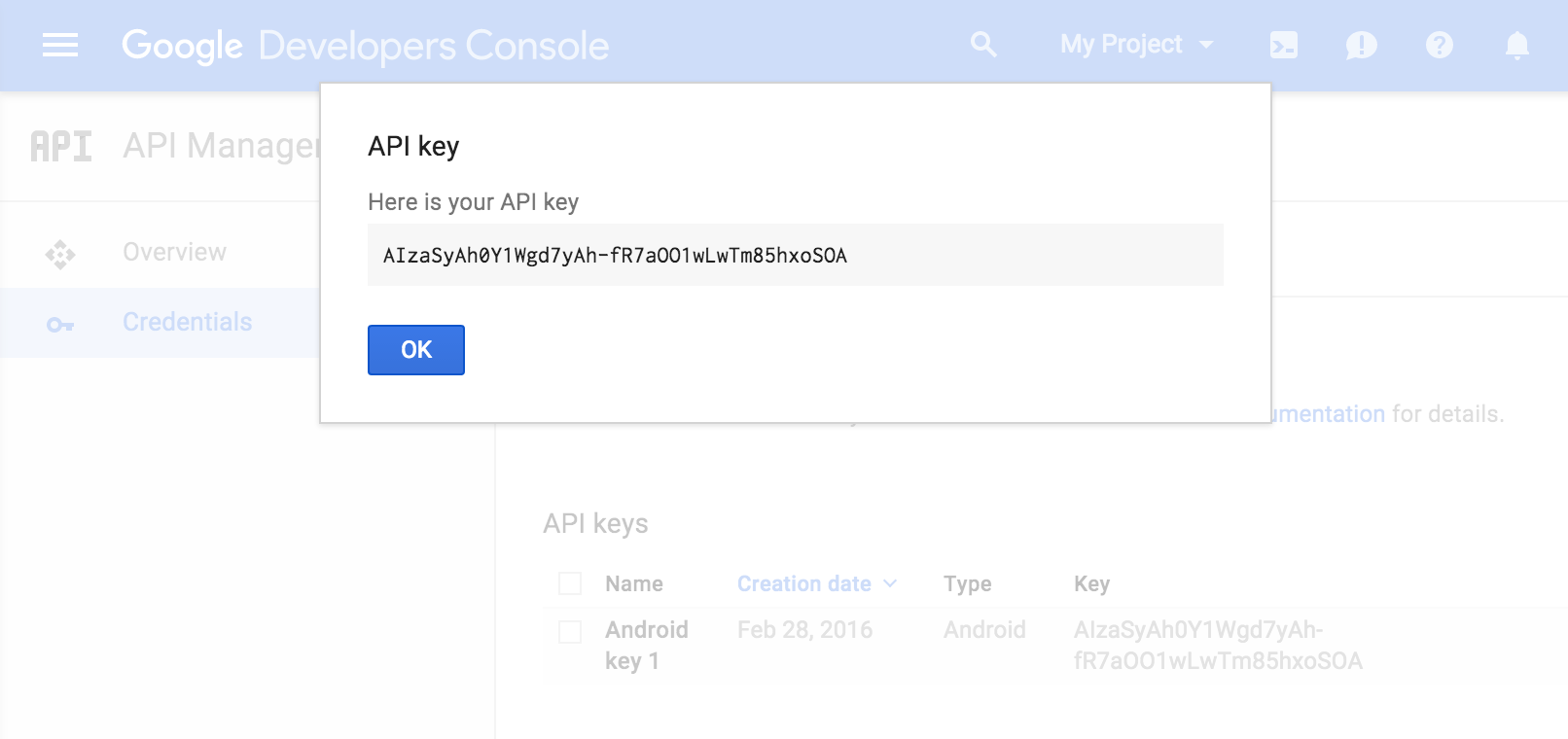Open the documentation link
The image size is (1568, 739).
pos(1329,414)
